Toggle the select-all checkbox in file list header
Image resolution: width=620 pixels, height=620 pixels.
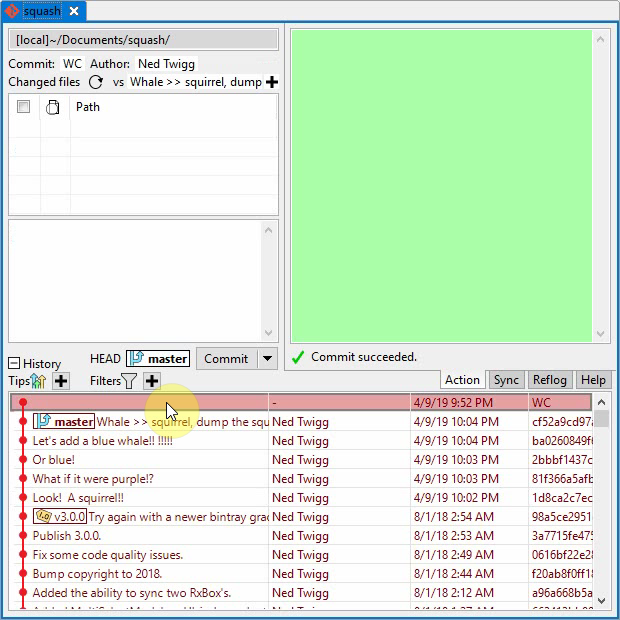(24, 107)
